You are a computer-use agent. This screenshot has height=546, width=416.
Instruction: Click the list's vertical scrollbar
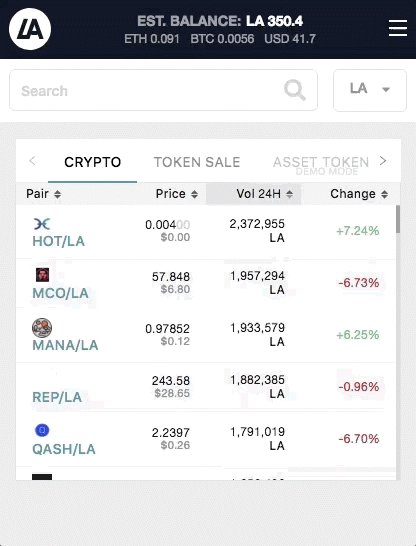[x=398, y=219]
